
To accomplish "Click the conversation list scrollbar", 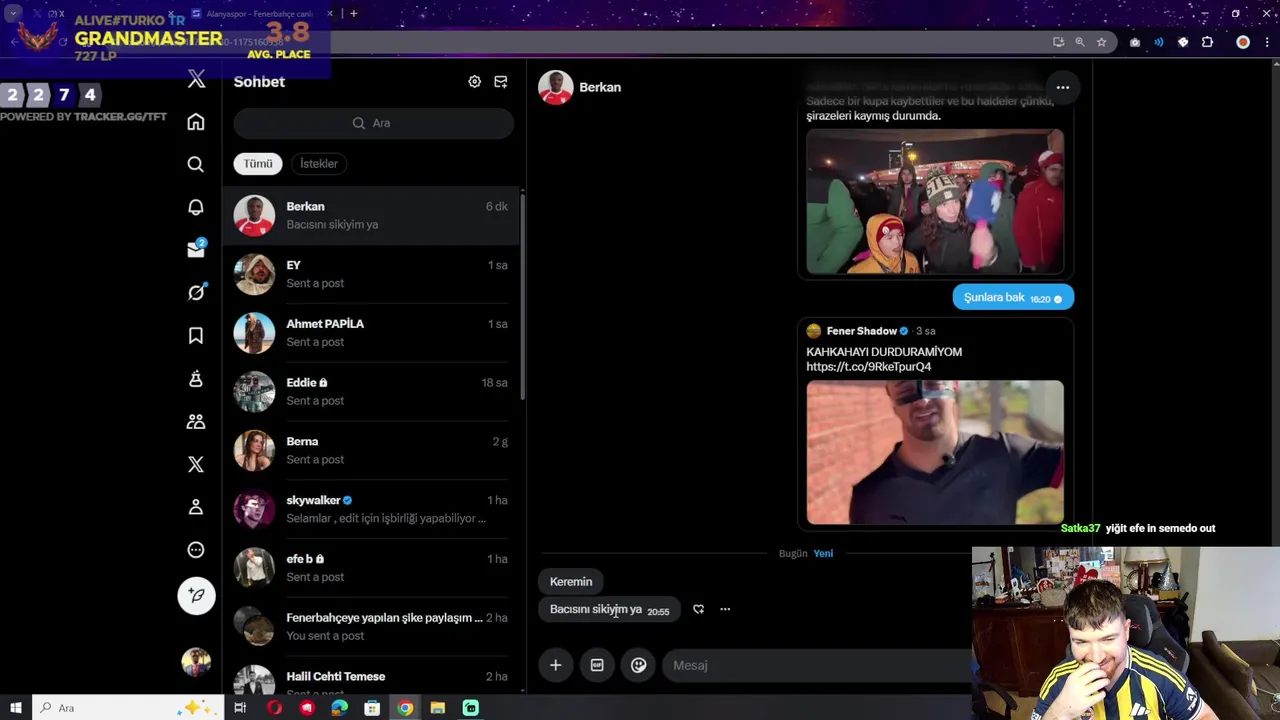I will pos(521,295).
